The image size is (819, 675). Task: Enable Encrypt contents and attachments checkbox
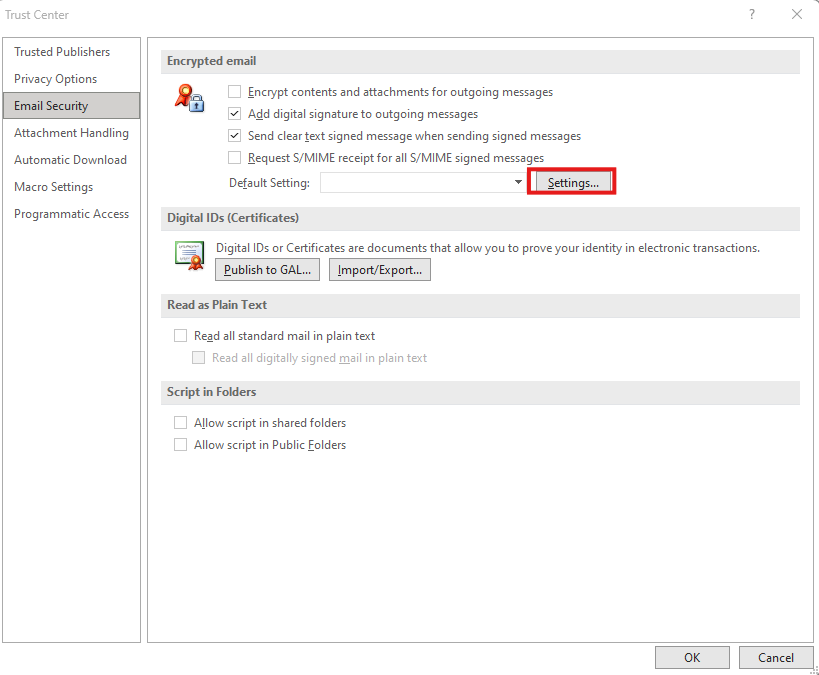click(x=235, y=92)
